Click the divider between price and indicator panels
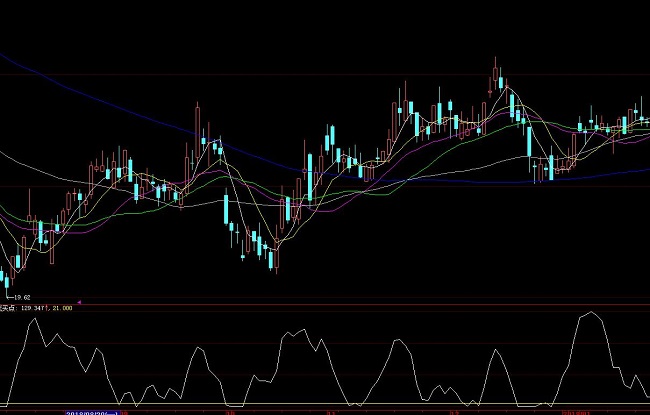Viewport: 650px width, 415px height. (x=325, y=304)
